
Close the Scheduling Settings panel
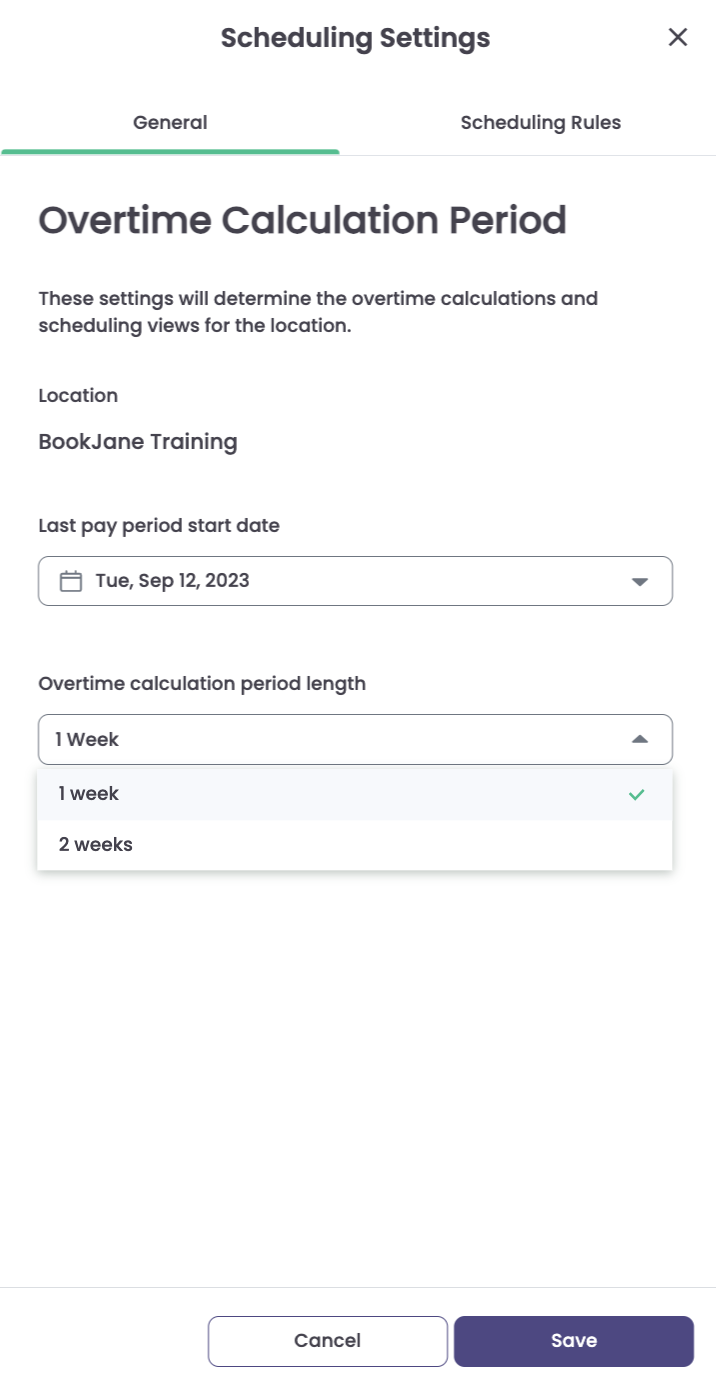tap(678, 38)
